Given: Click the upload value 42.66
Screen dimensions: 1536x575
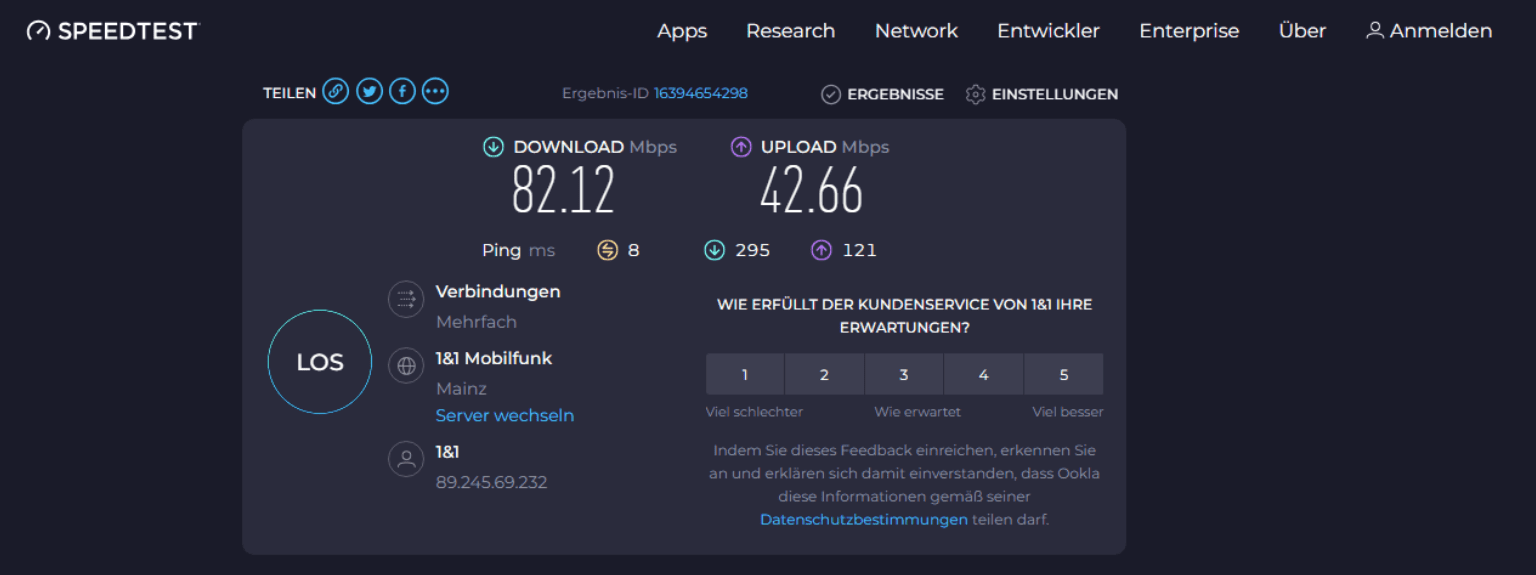Looking at the screenshot, I should (x=811, y=190).
